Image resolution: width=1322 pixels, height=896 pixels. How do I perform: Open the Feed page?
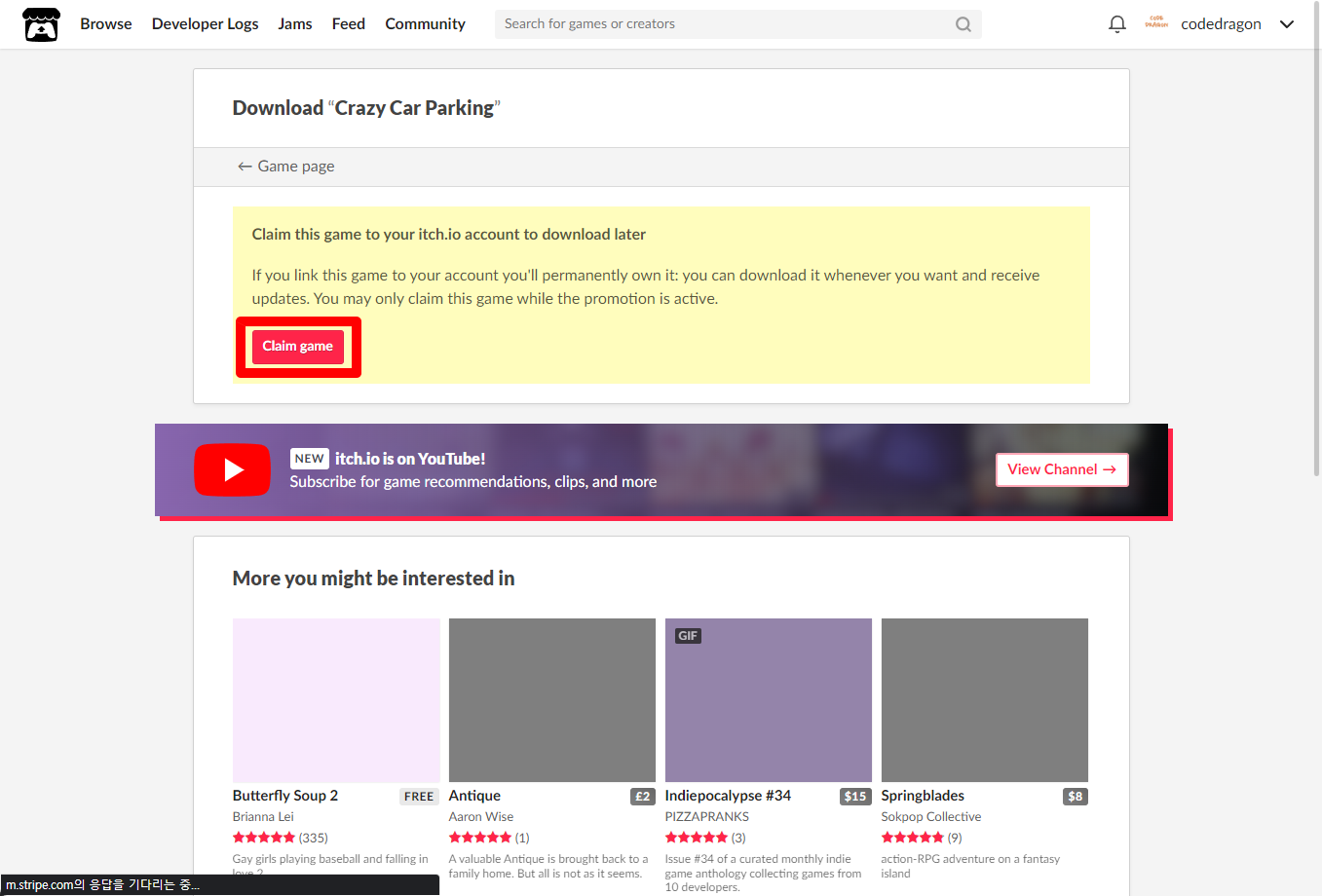click(x=349, y=24)
